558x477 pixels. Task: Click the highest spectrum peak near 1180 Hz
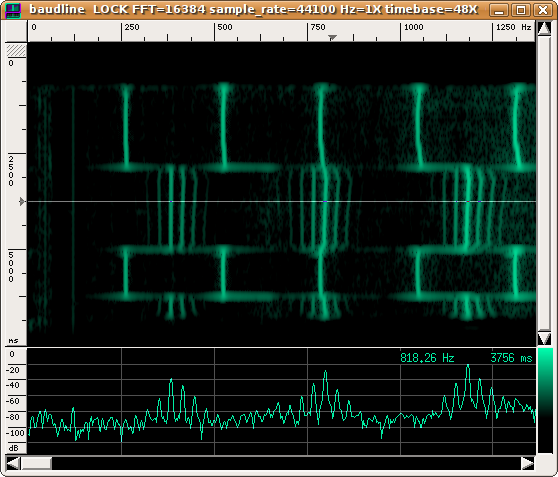click(x=468, y=366)
